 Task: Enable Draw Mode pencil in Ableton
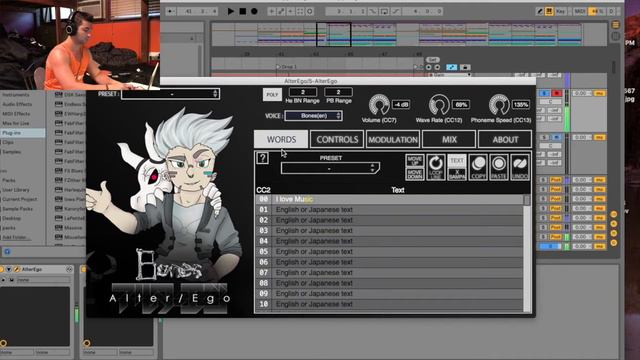coord(540,11)
